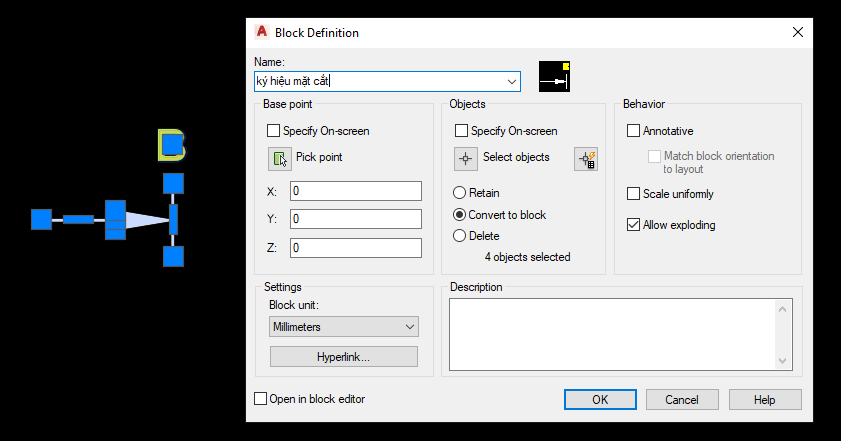Expand the Name dropdown arrow
This screenshot has width=841, height=441.
point(512,82)
